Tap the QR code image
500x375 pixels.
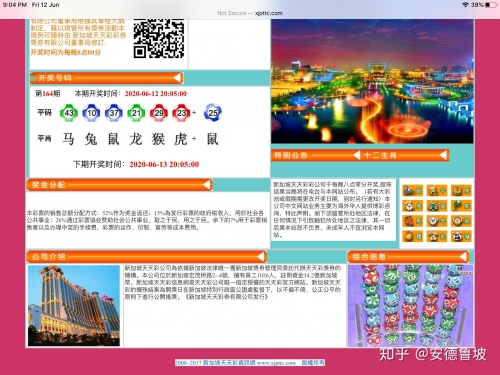pos(159,38)
